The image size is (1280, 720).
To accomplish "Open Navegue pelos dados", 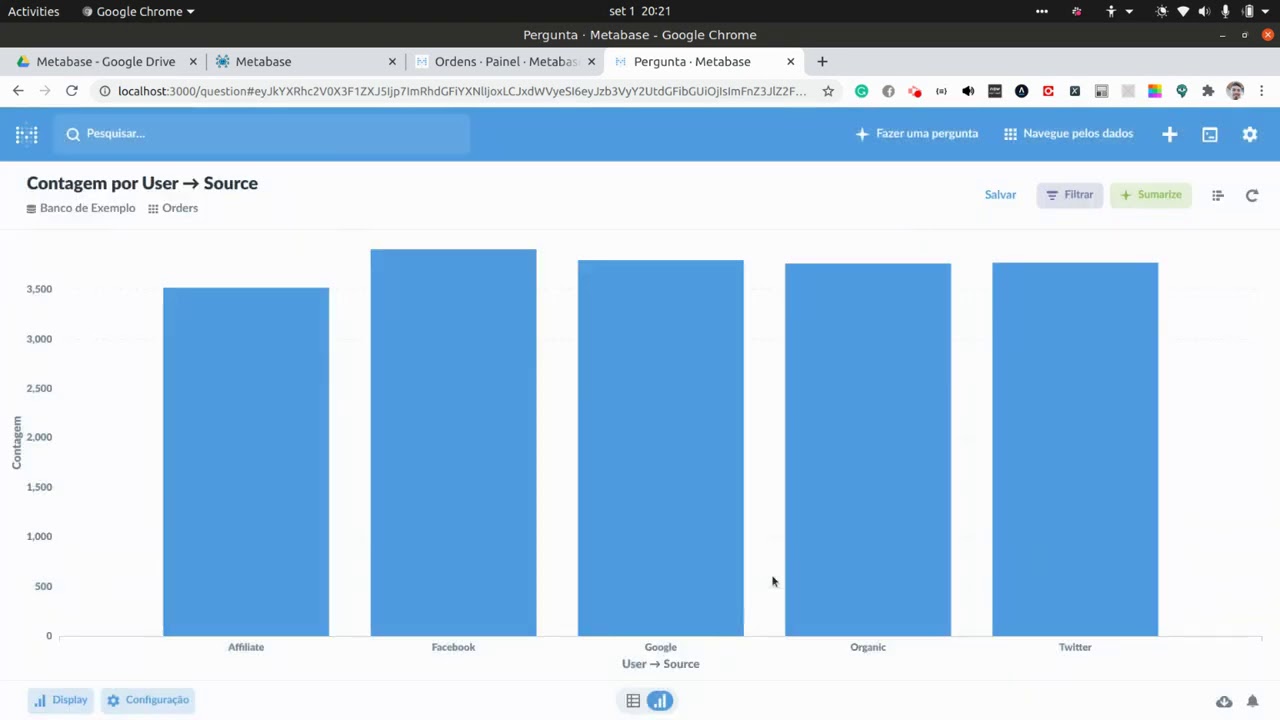I will point(1068,134).
